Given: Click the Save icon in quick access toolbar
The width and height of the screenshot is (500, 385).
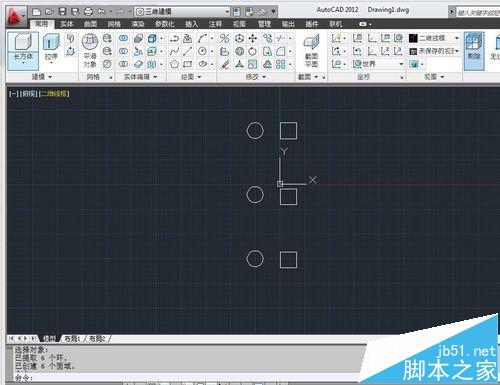Looking at the screenshot, I should [x=62, y=12].
